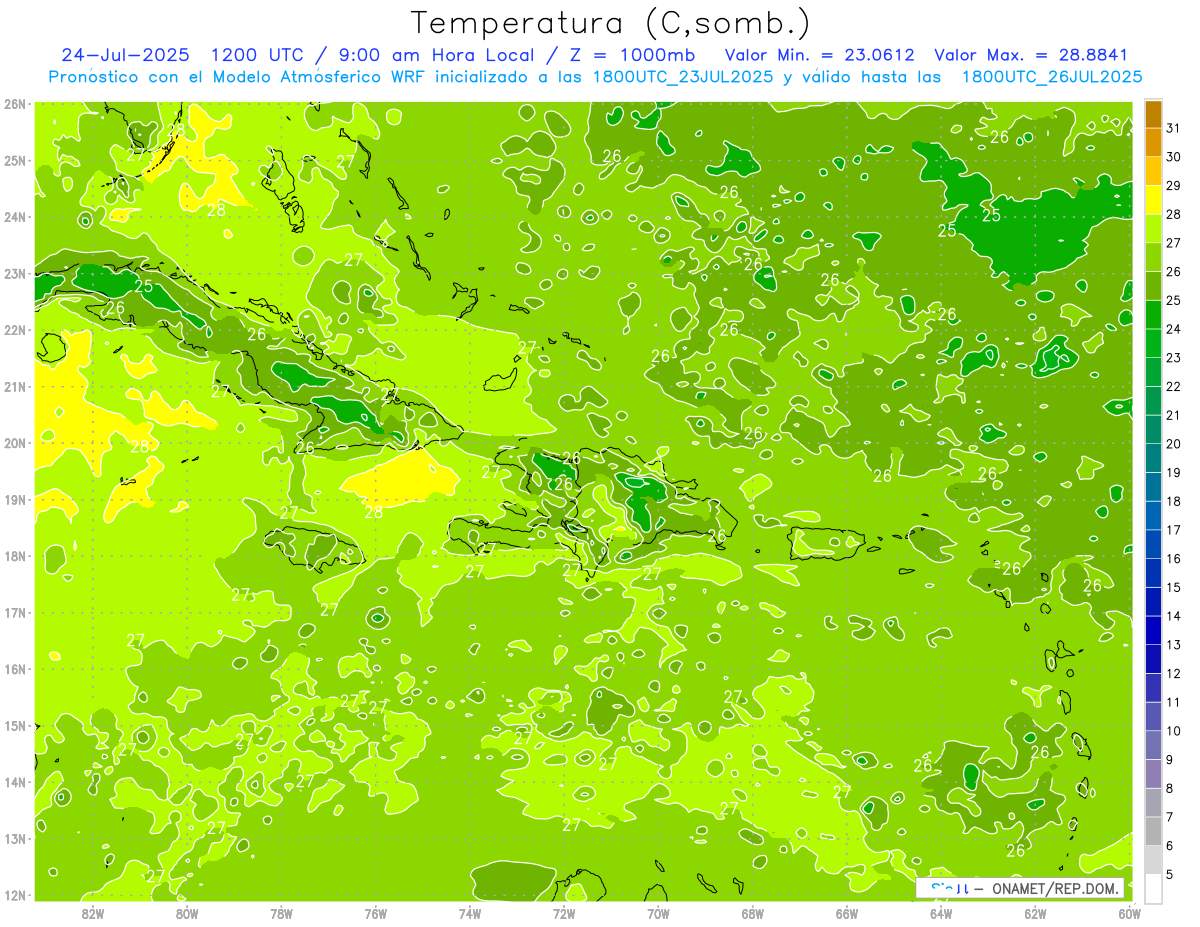This screenshot has width=1200, height=927.
Task: Click the longitude label 68W
Action: [752, 912]
